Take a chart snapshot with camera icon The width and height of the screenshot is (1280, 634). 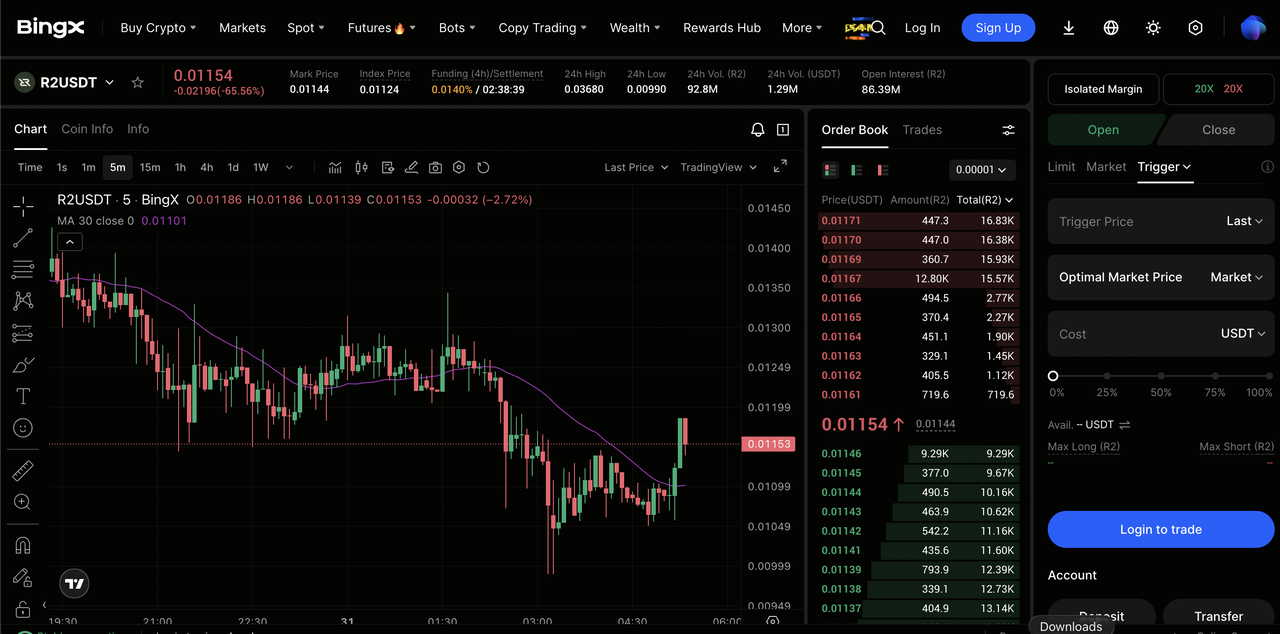pos(435,167)
